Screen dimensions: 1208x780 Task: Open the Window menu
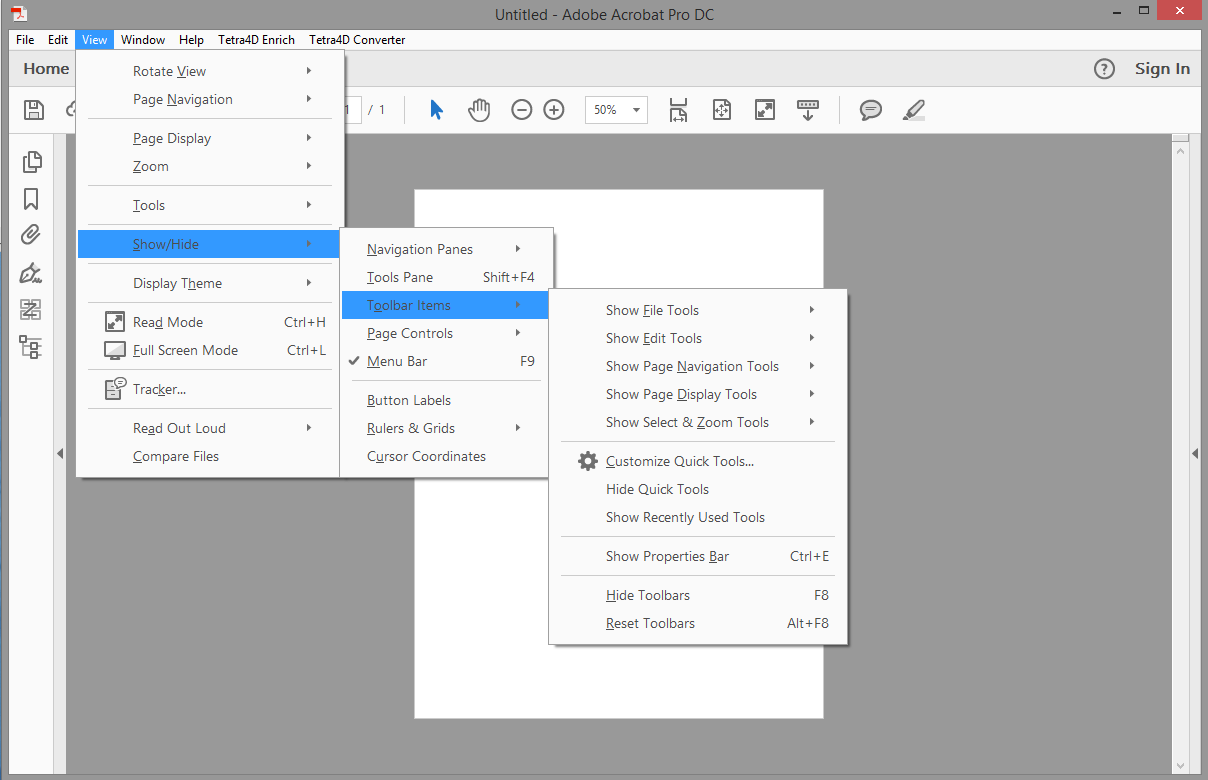click(143, 40)
